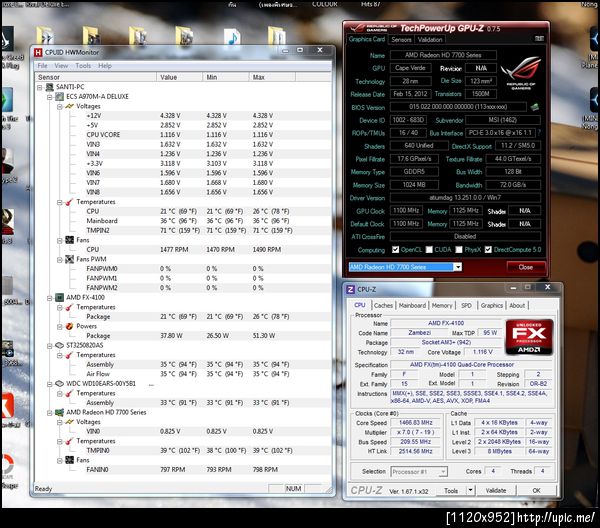
Task: Click the GPU-Z screenshot camera icon
Action: point(539,39)
